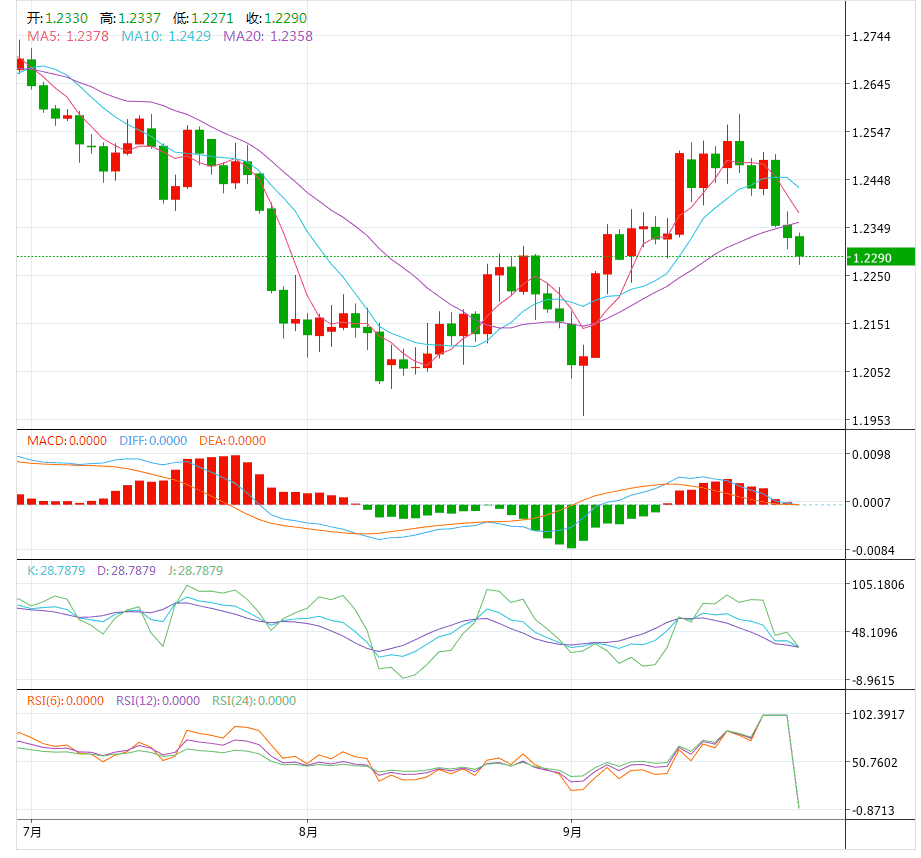The width and height of the screenshot is (921, 858).
Task: Click the 8月 date axis marker
Action: click(307, 831)
